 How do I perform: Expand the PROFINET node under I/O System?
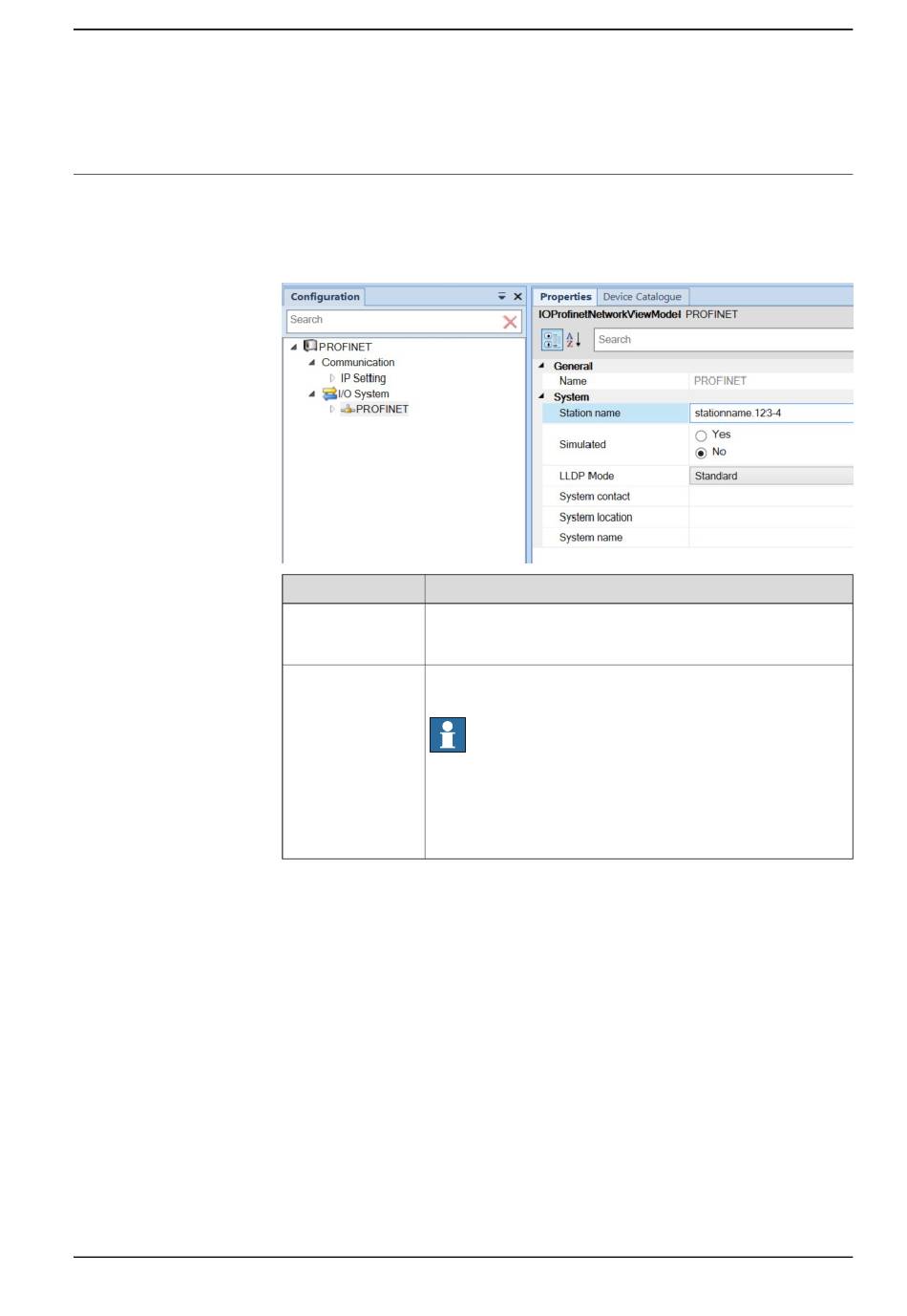pos(332,409)
